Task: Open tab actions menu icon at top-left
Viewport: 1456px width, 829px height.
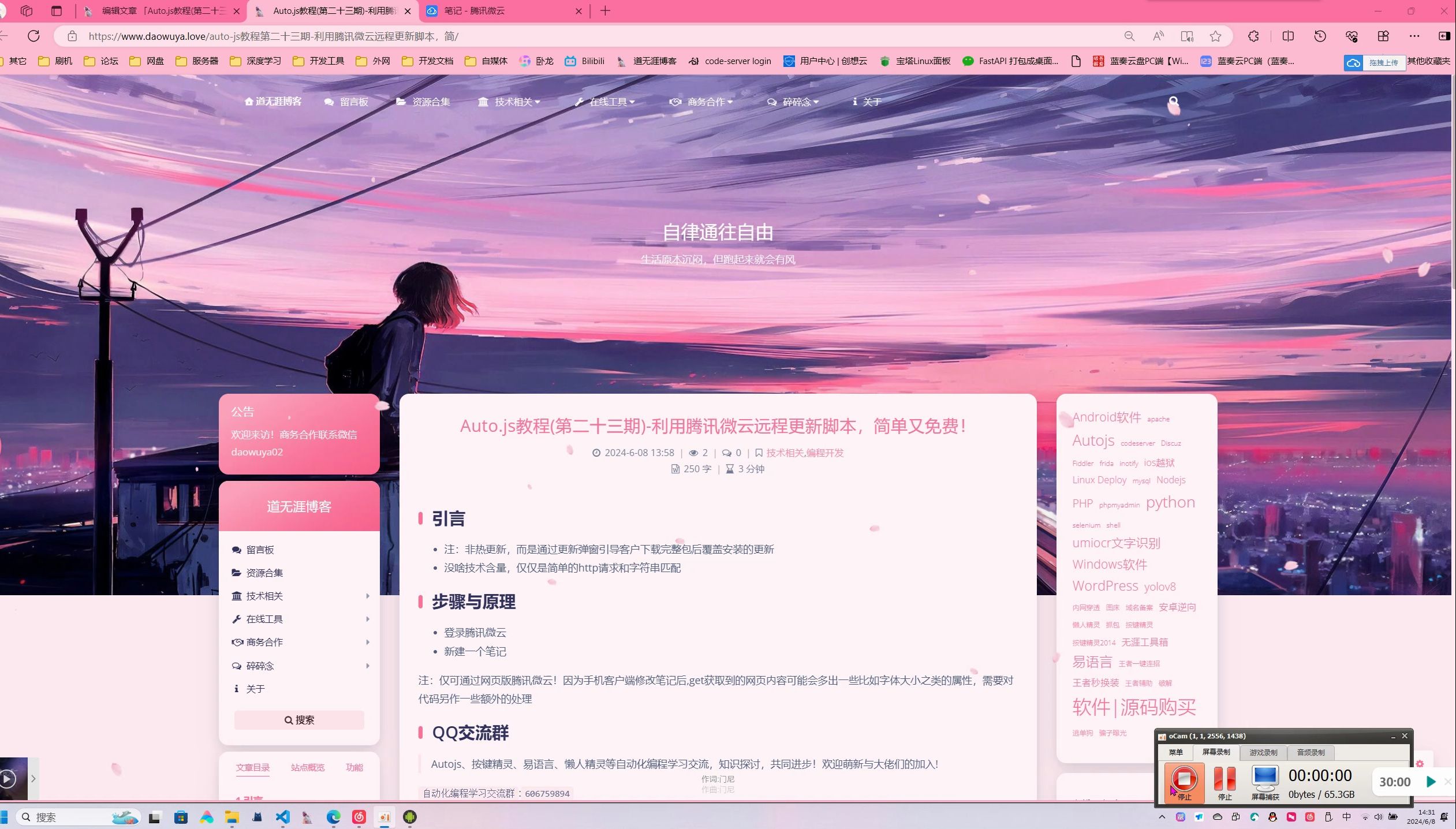Action: tap(56, 11)
